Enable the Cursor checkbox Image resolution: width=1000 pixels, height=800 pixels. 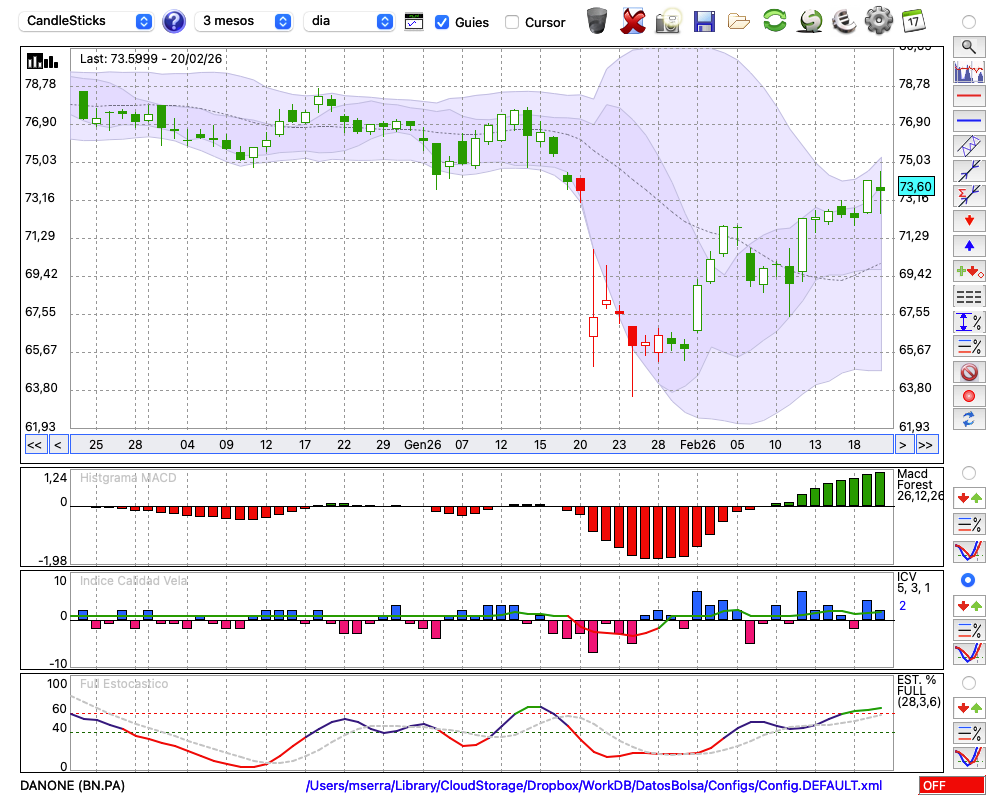coord(512,21)
